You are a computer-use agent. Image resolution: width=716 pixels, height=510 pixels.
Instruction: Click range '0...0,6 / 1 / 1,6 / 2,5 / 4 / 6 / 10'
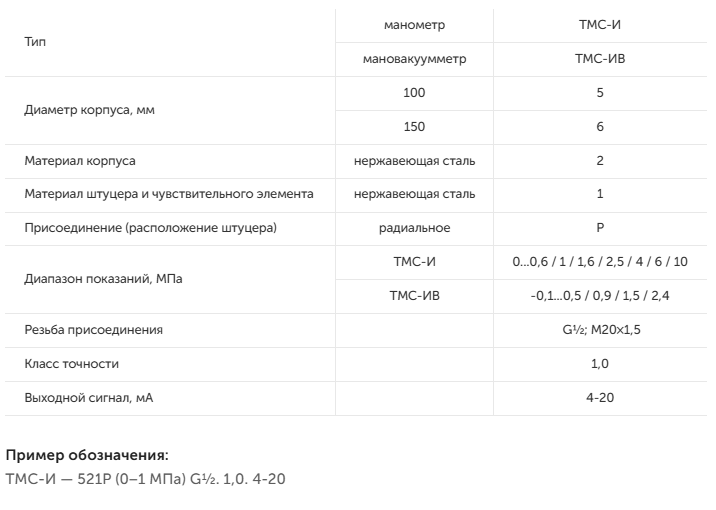tap(600, 262)
